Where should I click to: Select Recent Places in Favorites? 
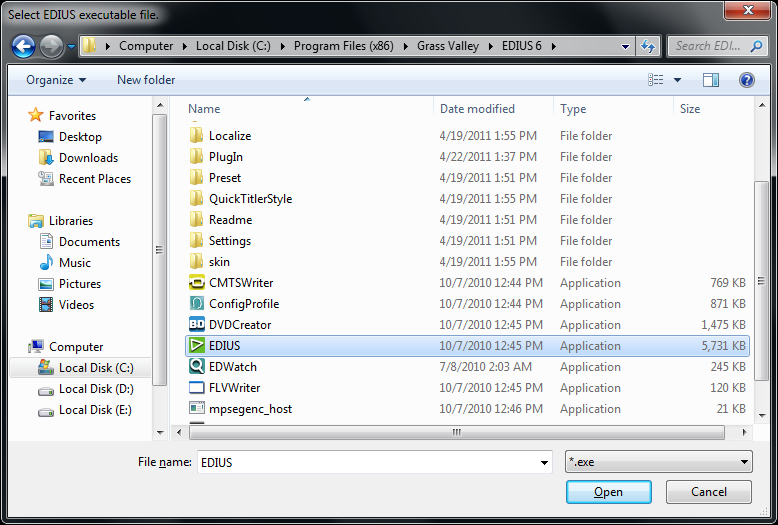95,179
